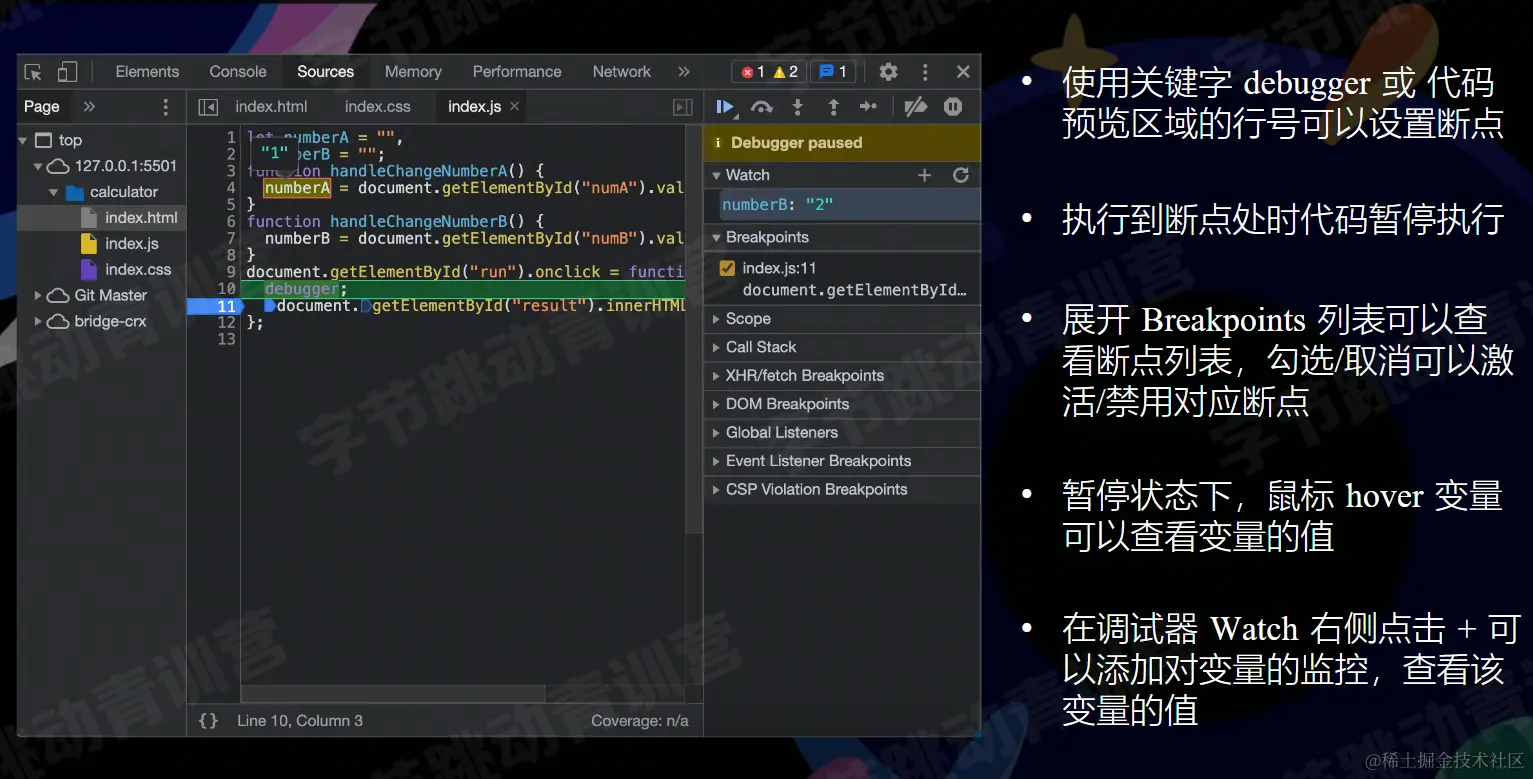This screenshot has width=1533, height=779.
Task: Open the Network tab
Action: (x=621, y=72)
